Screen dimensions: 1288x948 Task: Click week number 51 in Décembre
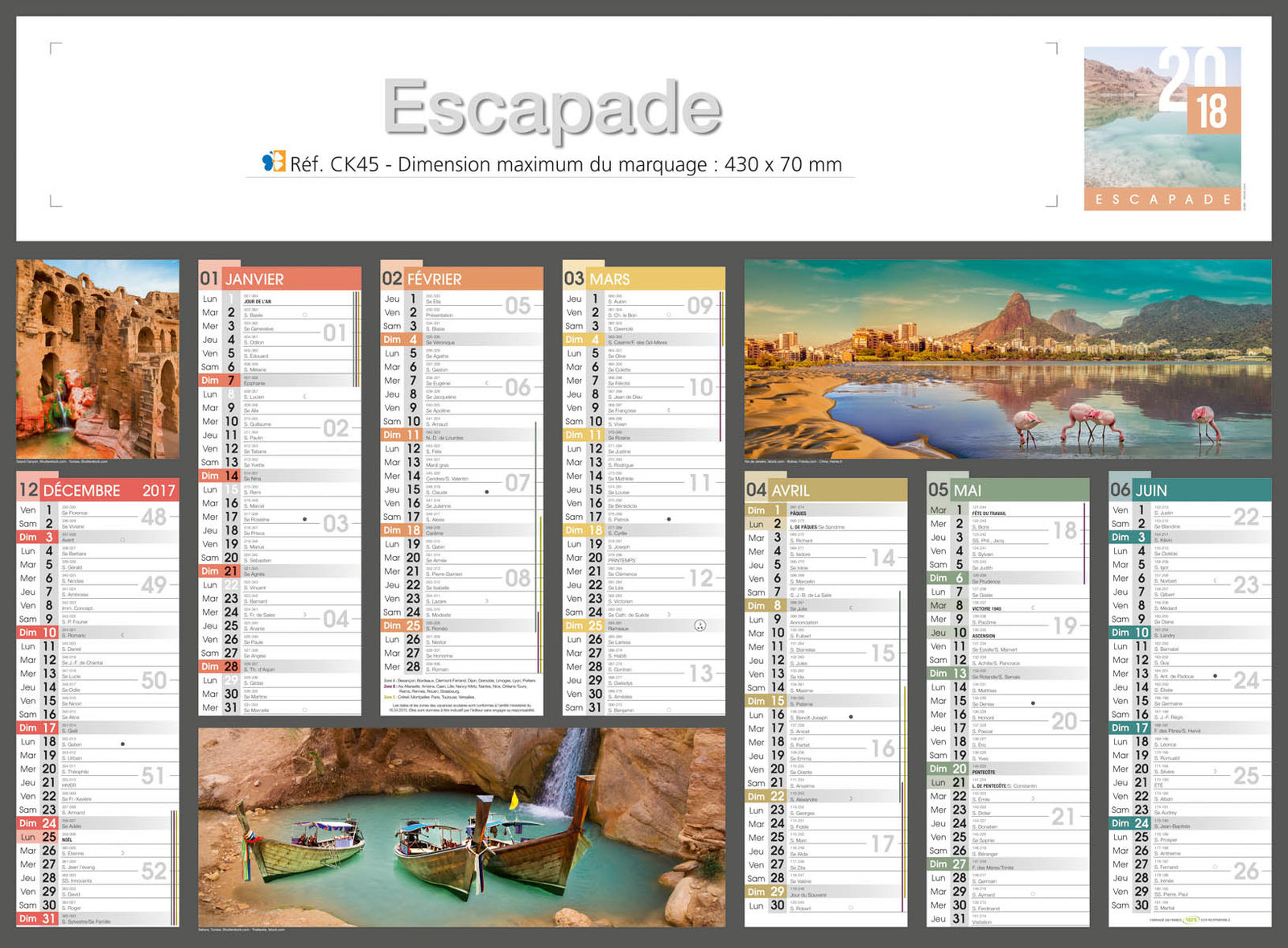pyautogui.click(x=154, y=776)
